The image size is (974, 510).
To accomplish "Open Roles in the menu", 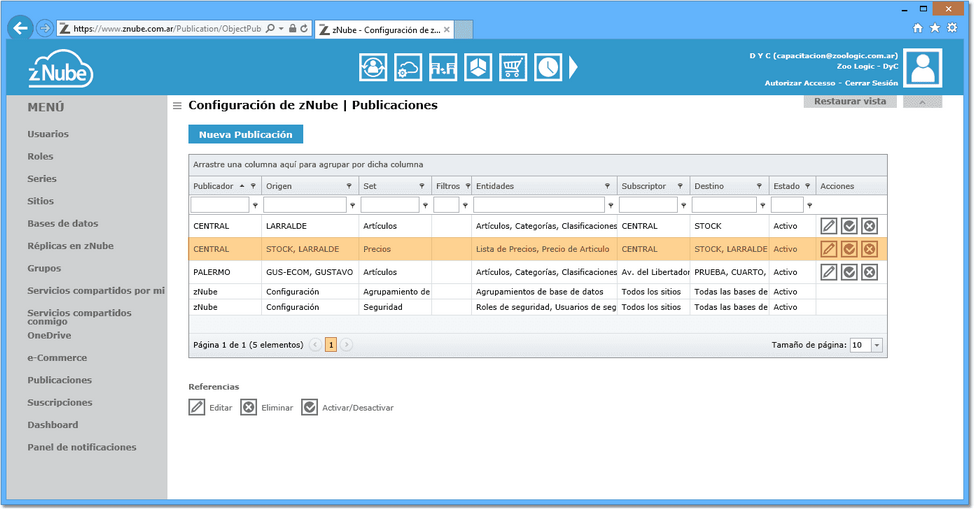I will 40,157.
